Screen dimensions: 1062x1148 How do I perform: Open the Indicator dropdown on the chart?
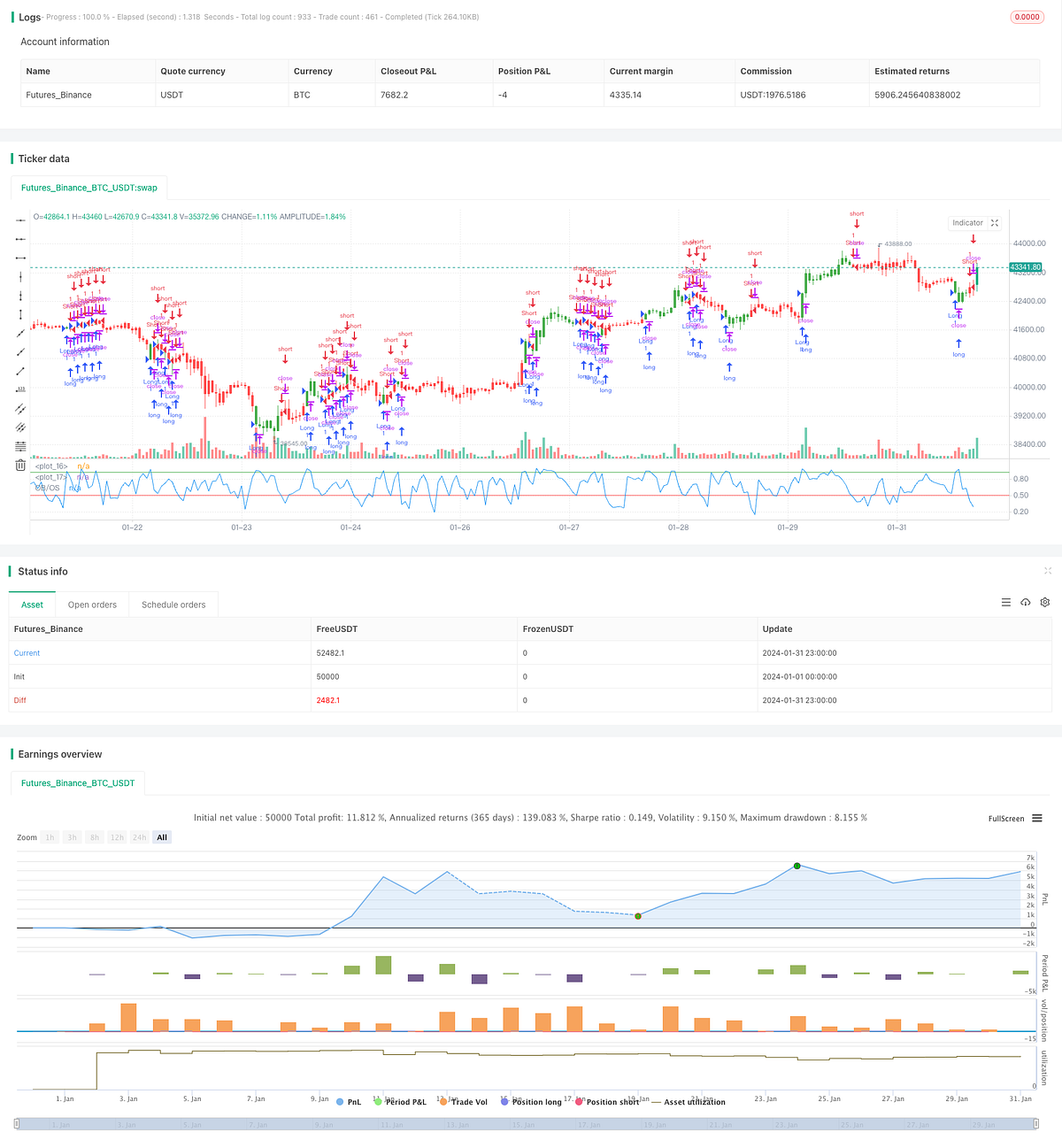click(968, 222)
